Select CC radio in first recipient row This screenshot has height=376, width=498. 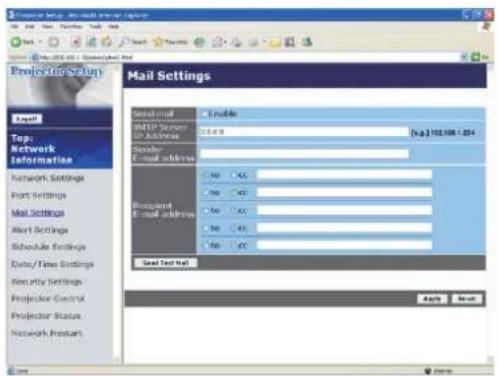click(x=233, y=175)
